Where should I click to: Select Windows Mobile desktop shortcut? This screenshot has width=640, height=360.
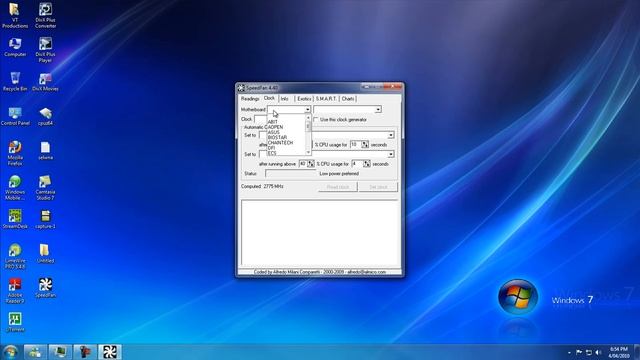tap(15, 187)
